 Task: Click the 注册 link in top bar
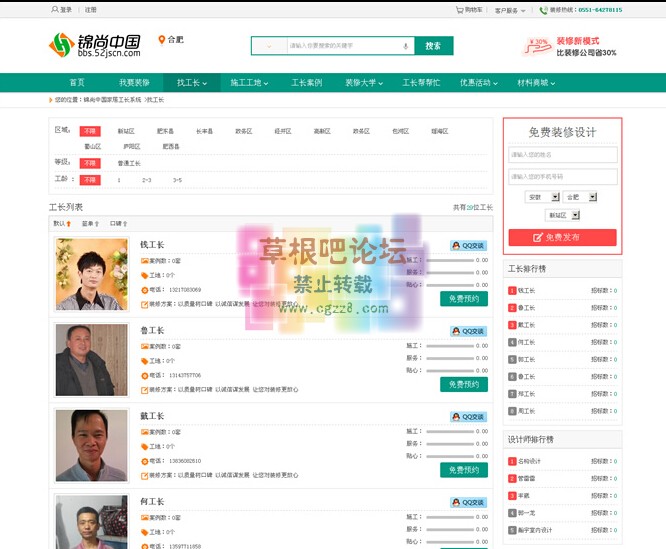tap(90, 10)
